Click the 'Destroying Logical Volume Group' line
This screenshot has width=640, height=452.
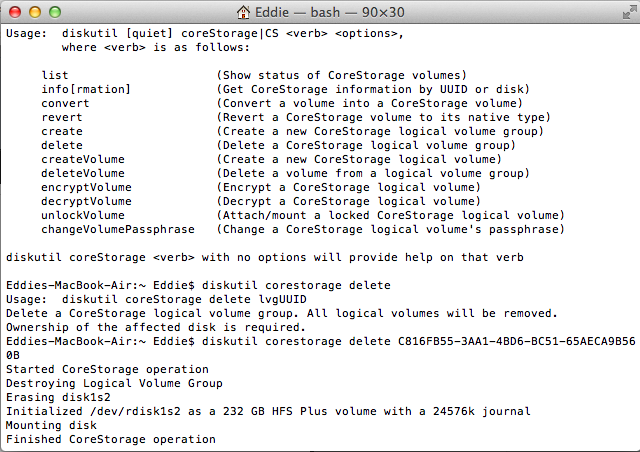(x=114, y=383)
